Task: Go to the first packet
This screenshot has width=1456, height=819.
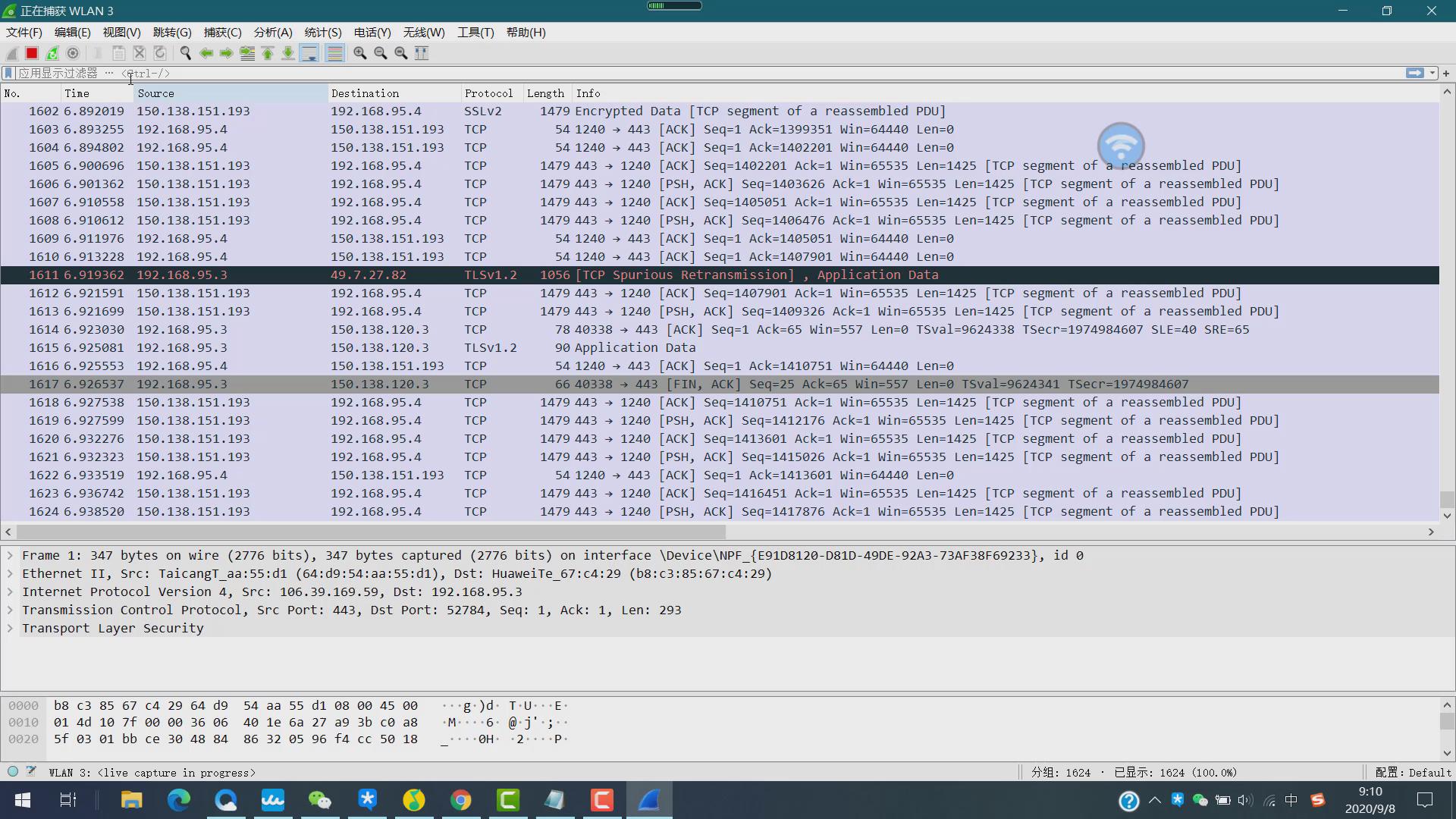Action: 268,53
